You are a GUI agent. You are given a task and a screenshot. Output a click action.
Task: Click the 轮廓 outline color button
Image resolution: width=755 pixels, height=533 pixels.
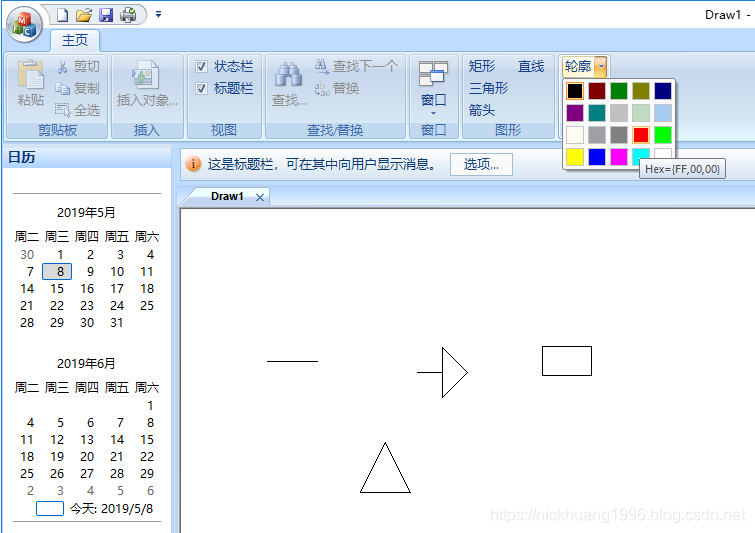pos(578,66)
